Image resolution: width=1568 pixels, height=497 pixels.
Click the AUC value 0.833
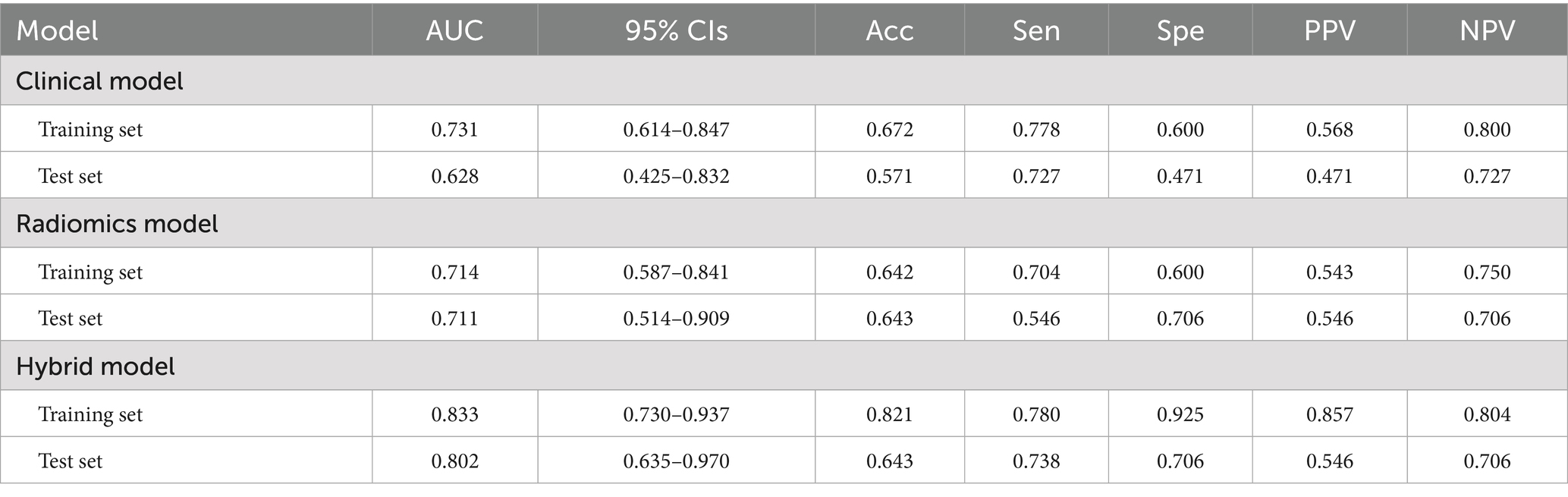pos(455,414)
